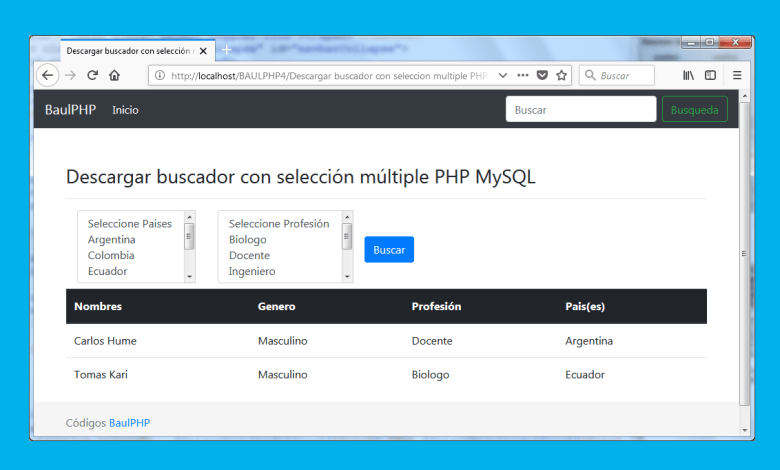Go to the Firefox home page

(114, 75)
